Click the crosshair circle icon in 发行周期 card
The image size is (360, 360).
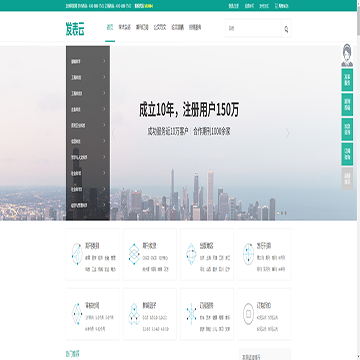[248, 254]
